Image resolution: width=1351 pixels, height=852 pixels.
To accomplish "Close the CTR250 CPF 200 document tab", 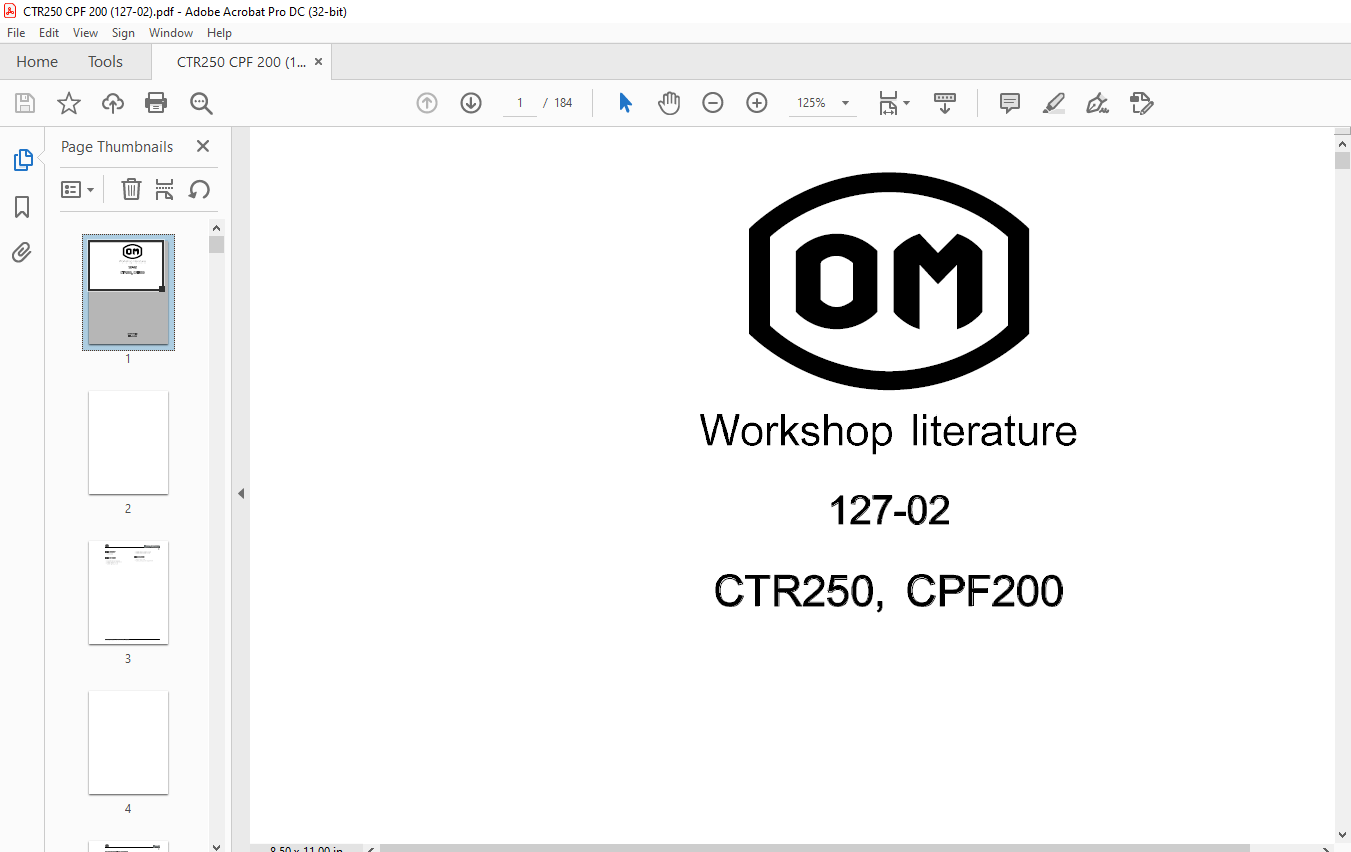I will pyautogui.click(x=319, y=62).
